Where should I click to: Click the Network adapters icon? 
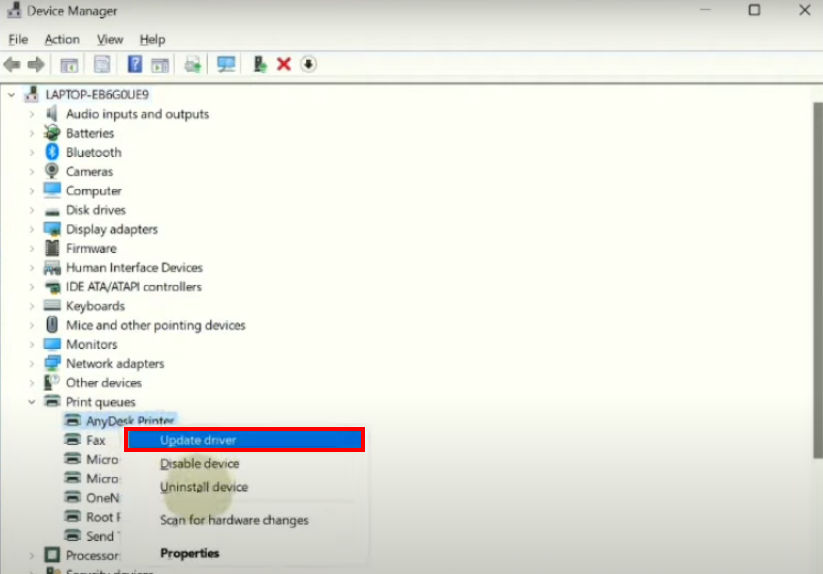tap(52, 363)
